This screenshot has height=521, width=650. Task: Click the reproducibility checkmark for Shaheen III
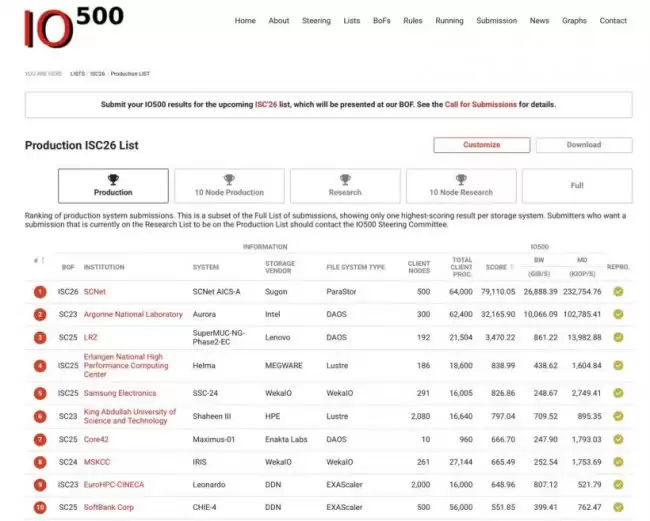pyautogui.click(x=618, y=417)
